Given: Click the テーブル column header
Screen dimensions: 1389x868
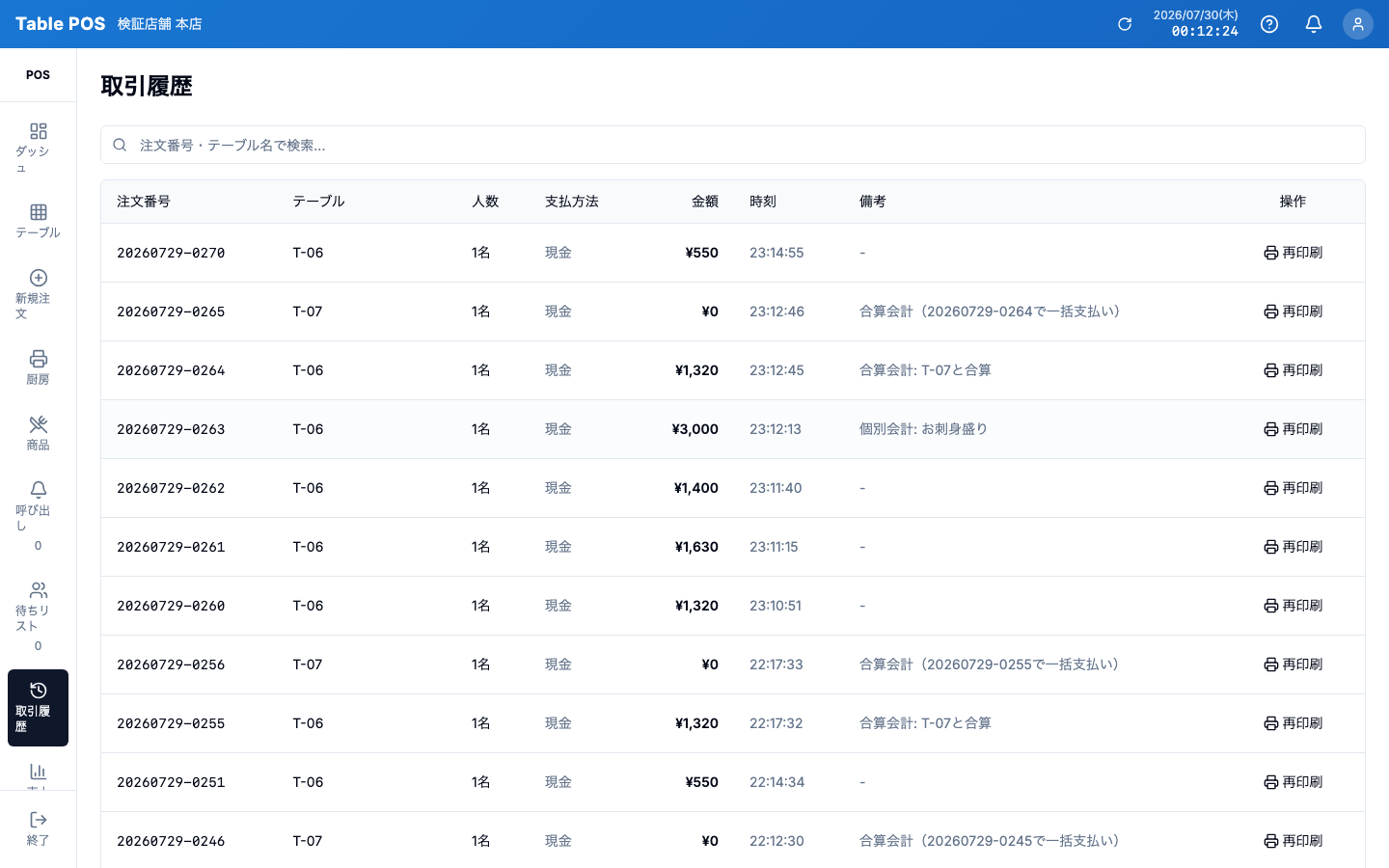Looking at the screenshot, I should coord(318,202).
